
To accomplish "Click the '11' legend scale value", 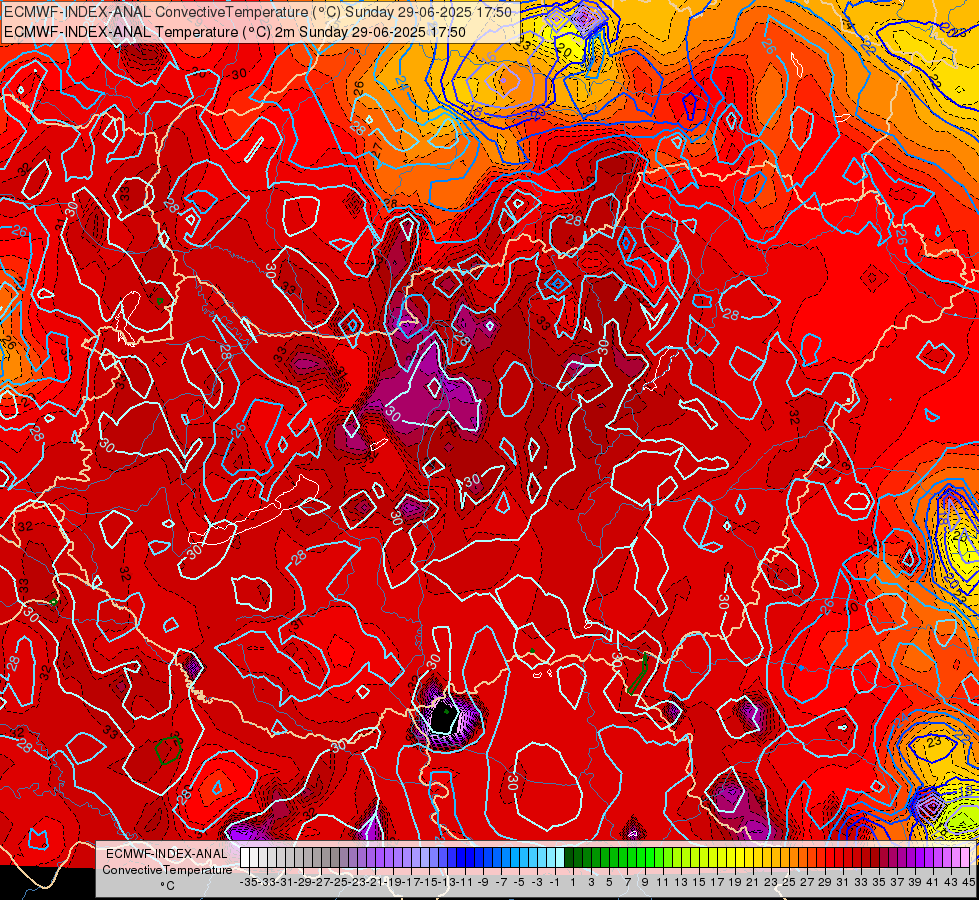I will coord(663,882).
